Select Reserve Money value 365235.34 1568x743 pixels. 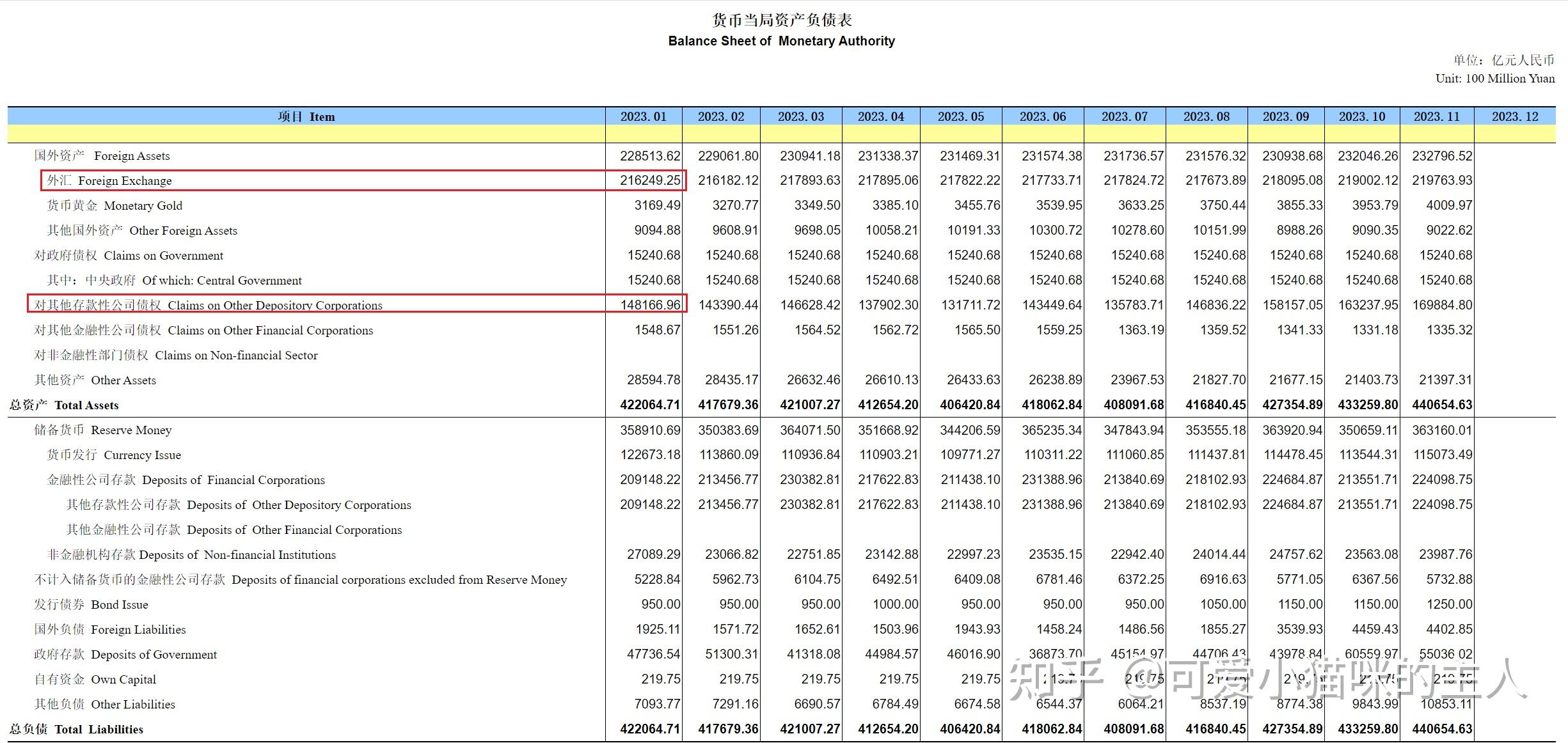(1052, 430)
